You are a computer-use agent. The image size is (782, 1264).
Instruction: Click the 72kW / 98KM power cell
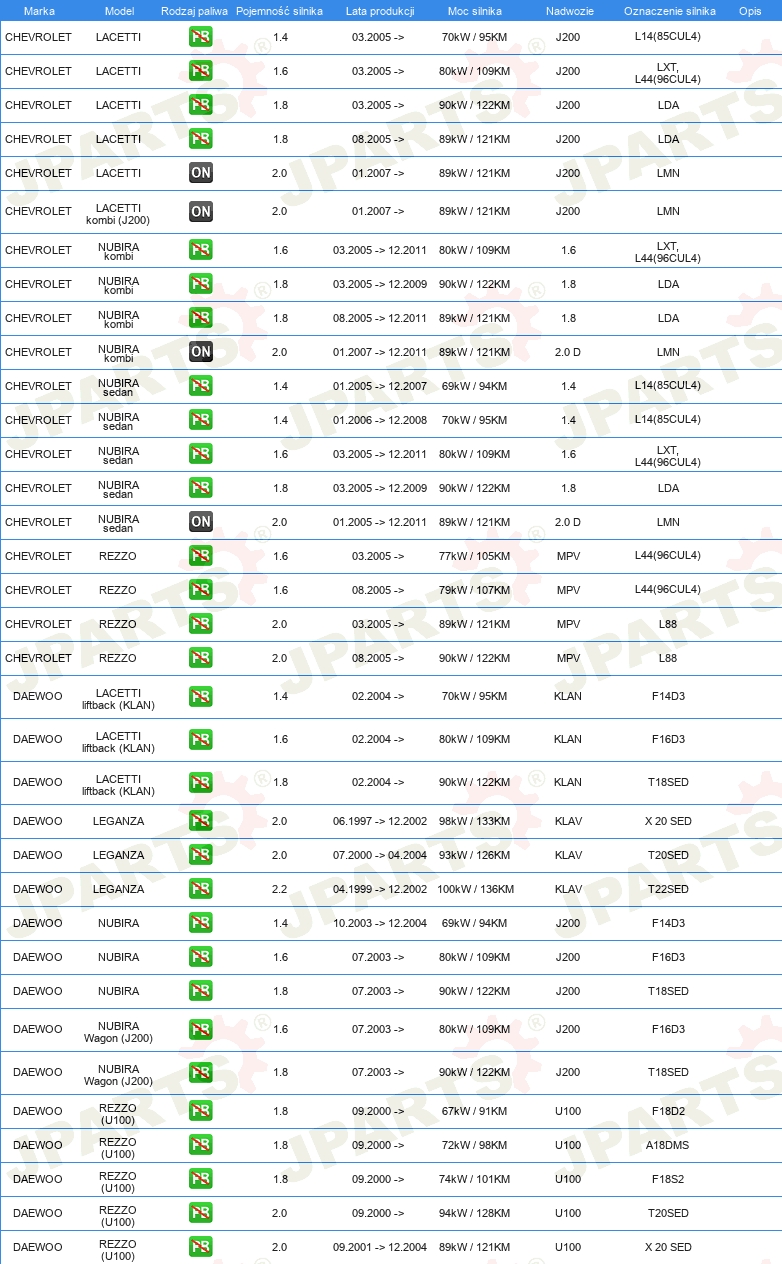point(475,1145)
